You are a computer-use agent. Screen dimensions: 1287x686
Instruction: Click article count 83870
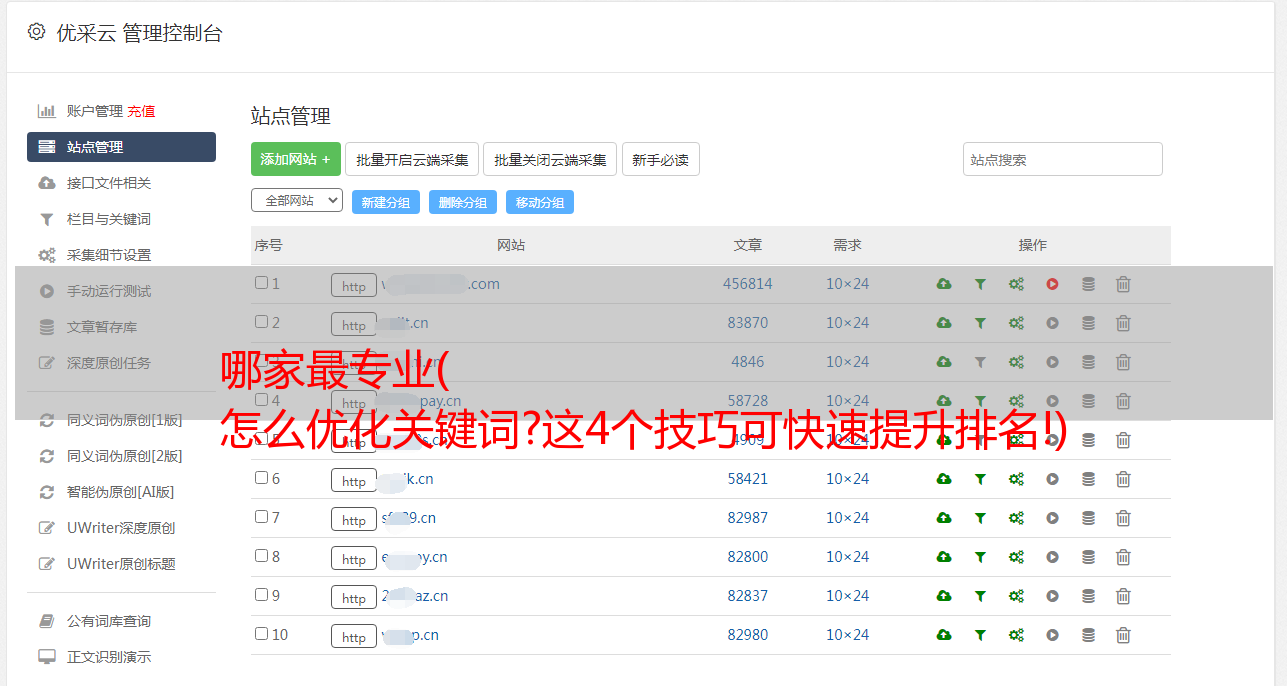(x=748, y=323)
